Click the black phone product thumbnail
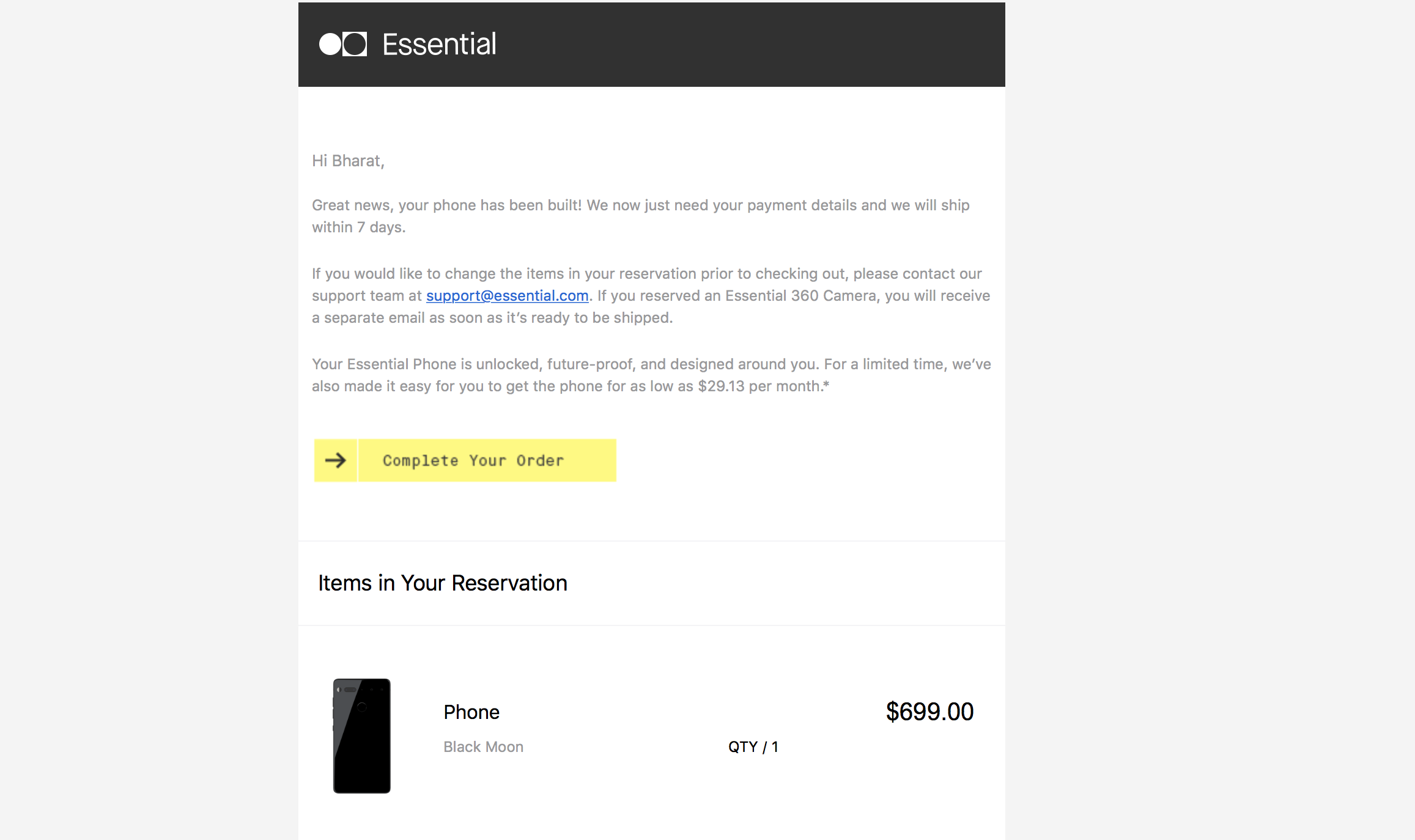1415x840 pixels. point(361,735)
